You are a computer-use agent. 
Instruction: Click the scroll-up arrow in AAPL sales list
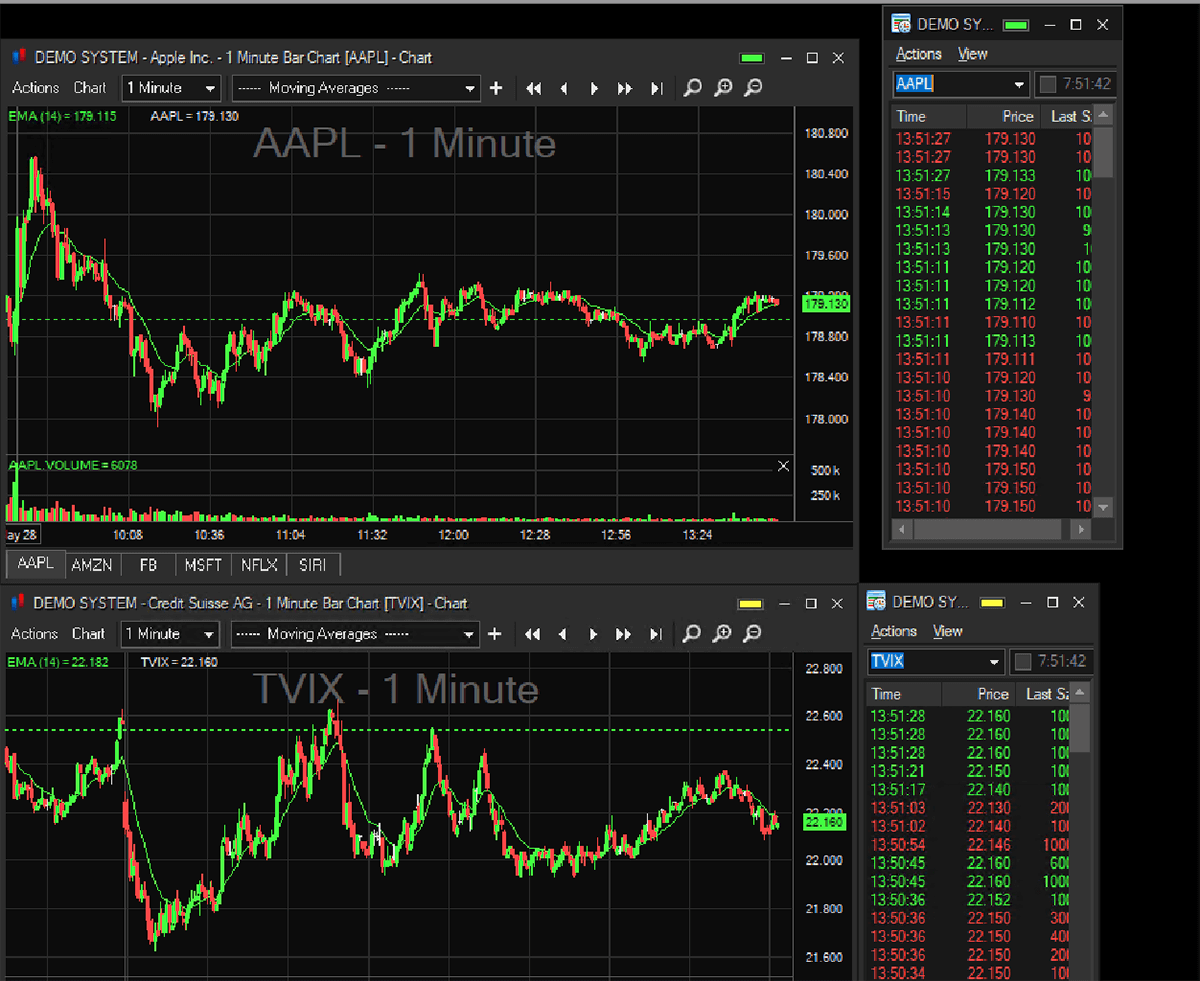(x=1104, y=116)
